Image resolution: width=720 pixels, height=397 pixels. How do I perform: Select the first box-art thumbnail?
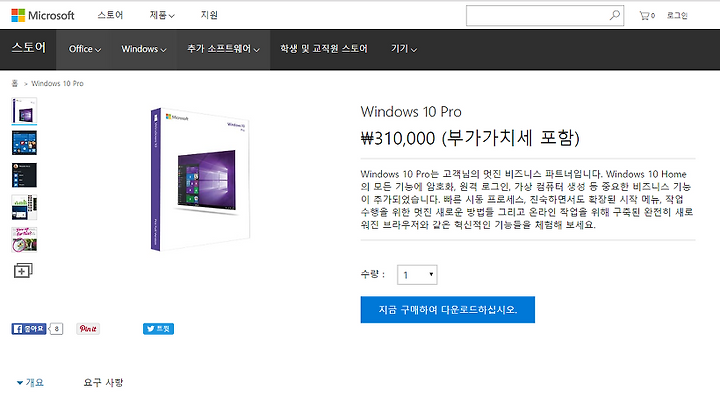(24, 111)
